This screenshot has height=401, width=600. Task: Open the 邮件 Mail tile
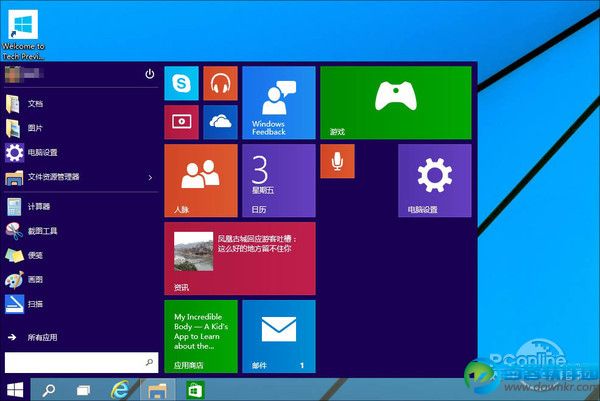point(278,336)
